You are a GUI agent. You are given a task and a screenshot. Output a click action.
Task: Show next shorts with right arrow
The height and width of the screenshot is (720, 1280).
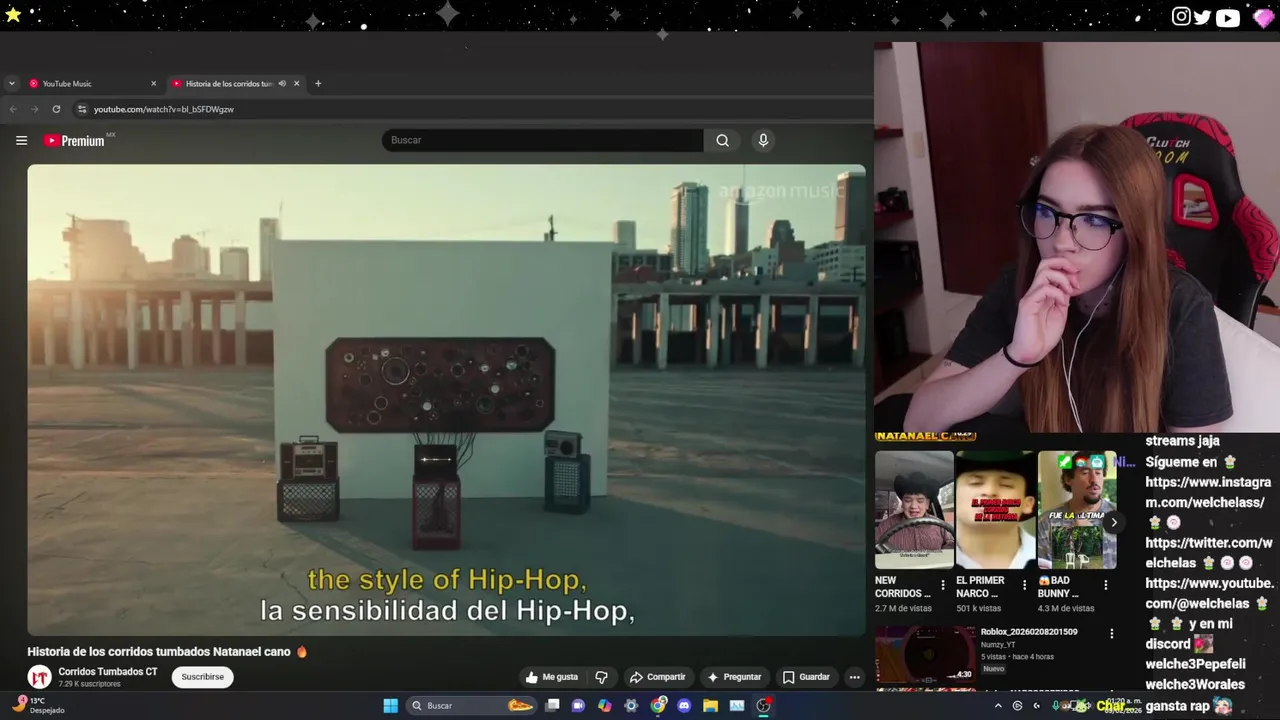(x=1113, y=522)
